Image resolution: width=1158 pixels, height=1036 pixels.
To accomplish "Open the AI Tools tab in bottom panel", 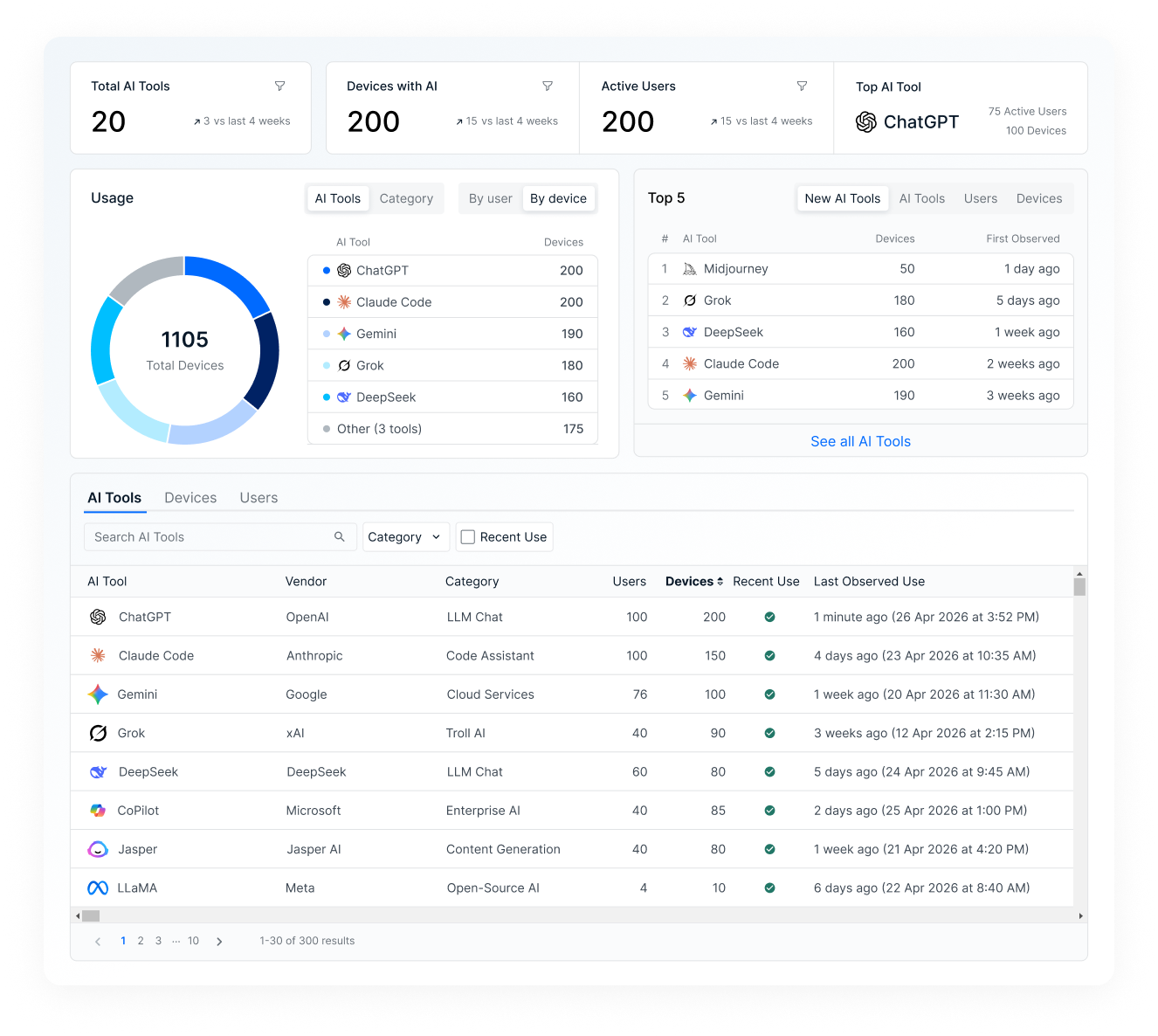I will pyautogui.click(x=114, y=498).
